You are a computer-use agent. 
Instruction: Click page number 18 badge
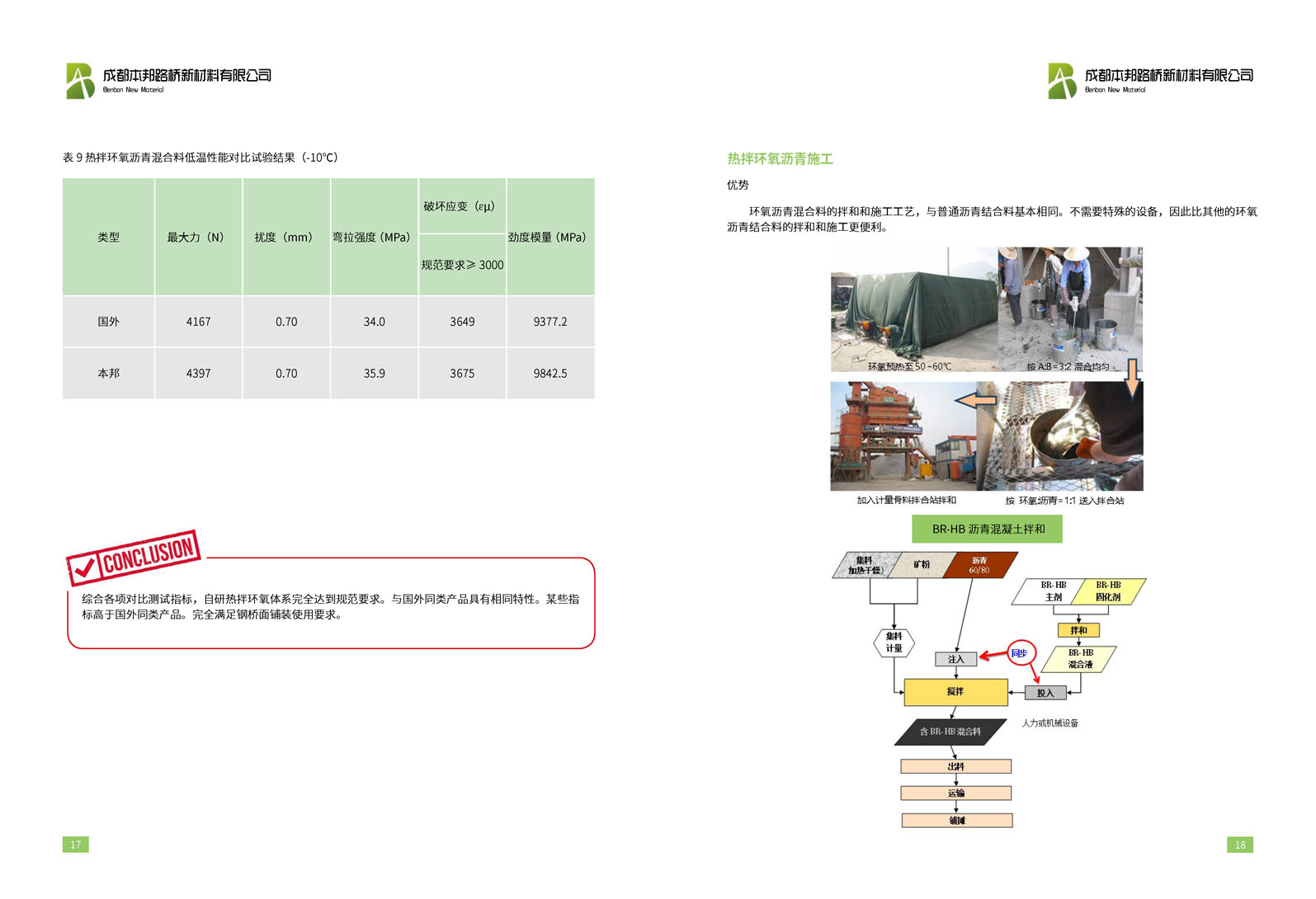tap(1240, 845)
